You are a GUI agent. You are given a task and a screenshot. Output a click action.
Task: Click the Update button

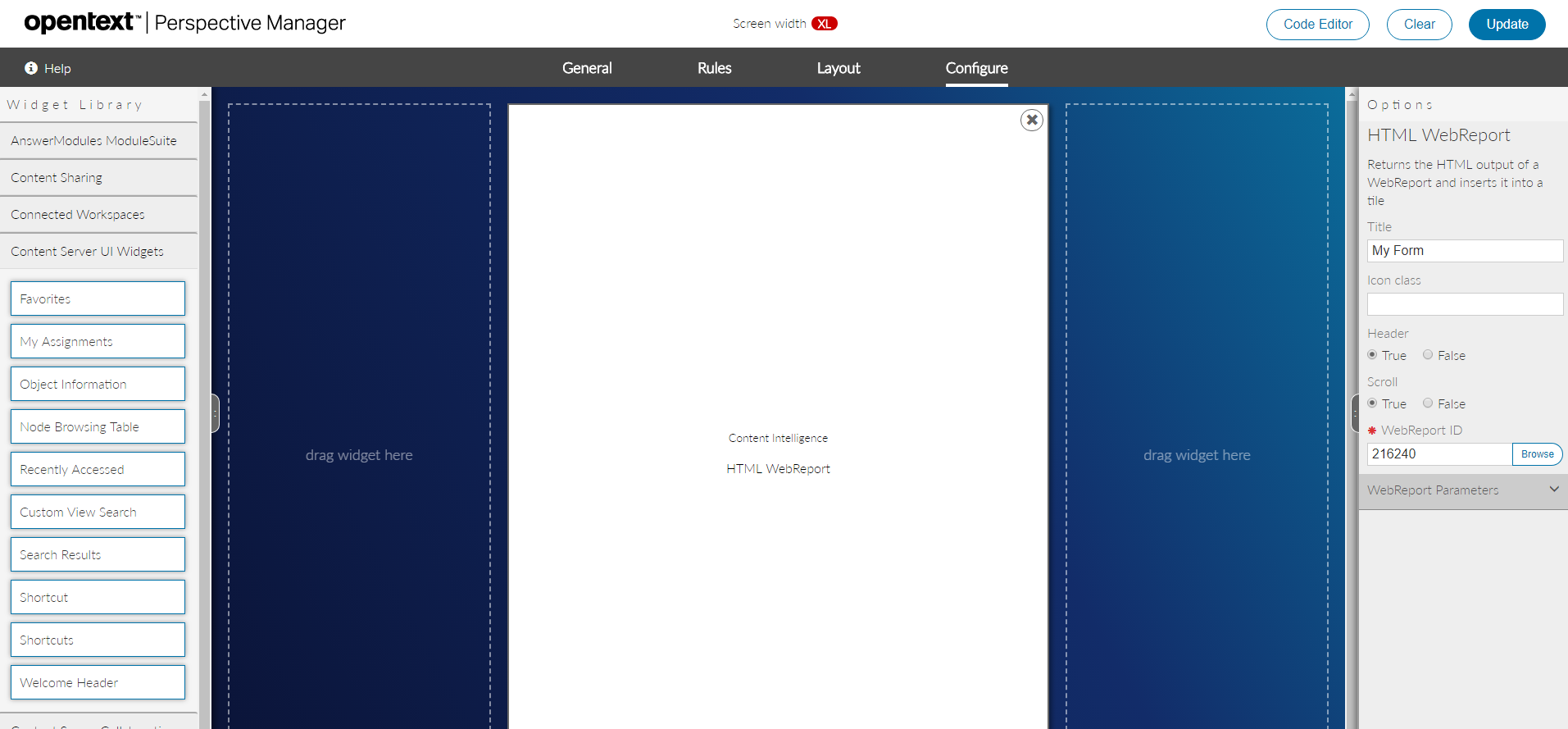tap(1507, 25)
